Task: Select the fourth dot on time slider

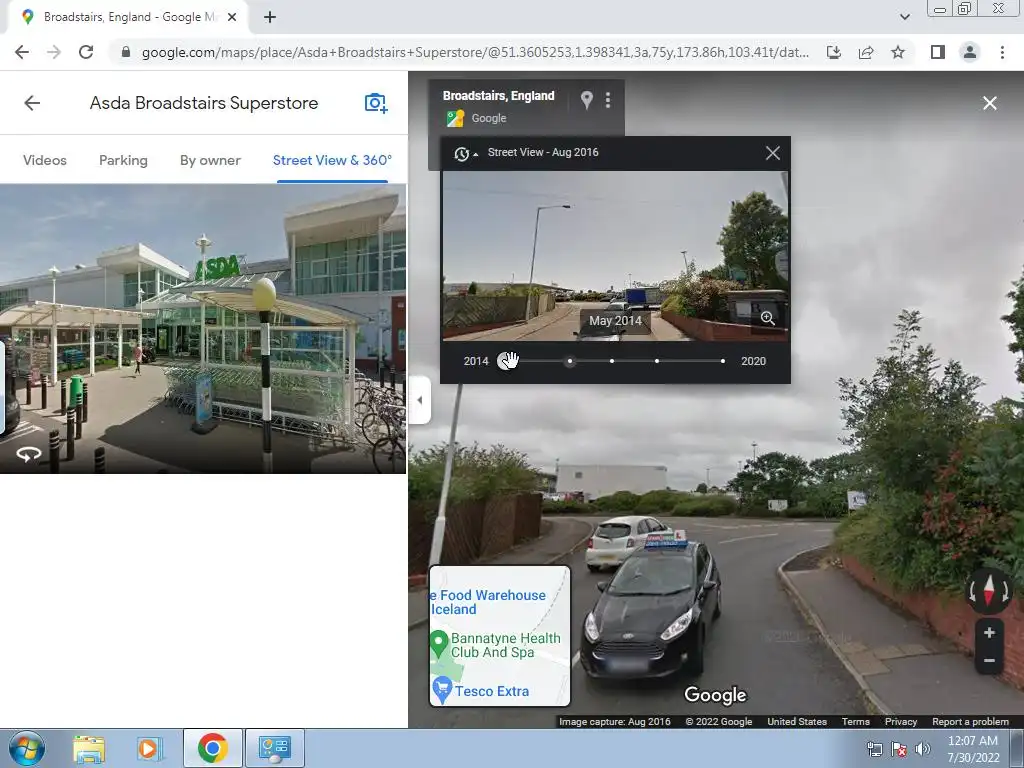Action: pyautogui.click(x=657, y=361)
